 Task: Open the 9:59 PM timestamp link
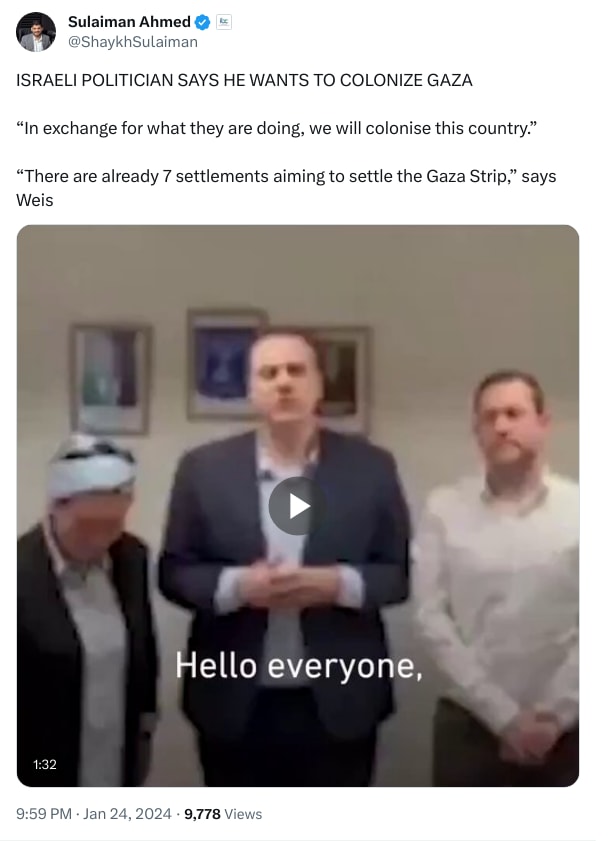point(44,814)
